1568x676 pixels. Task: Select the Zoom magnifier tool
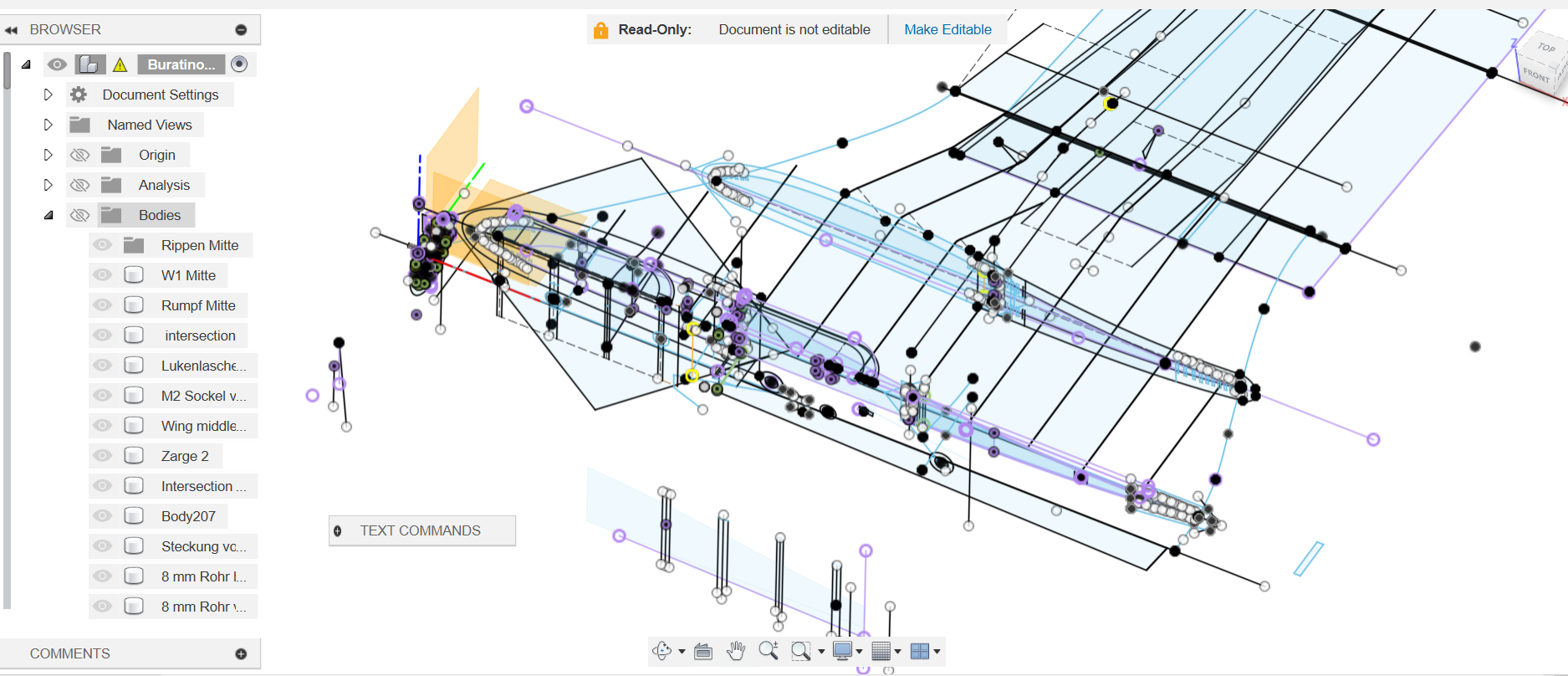pyautogui.click(x=768, y=650)
